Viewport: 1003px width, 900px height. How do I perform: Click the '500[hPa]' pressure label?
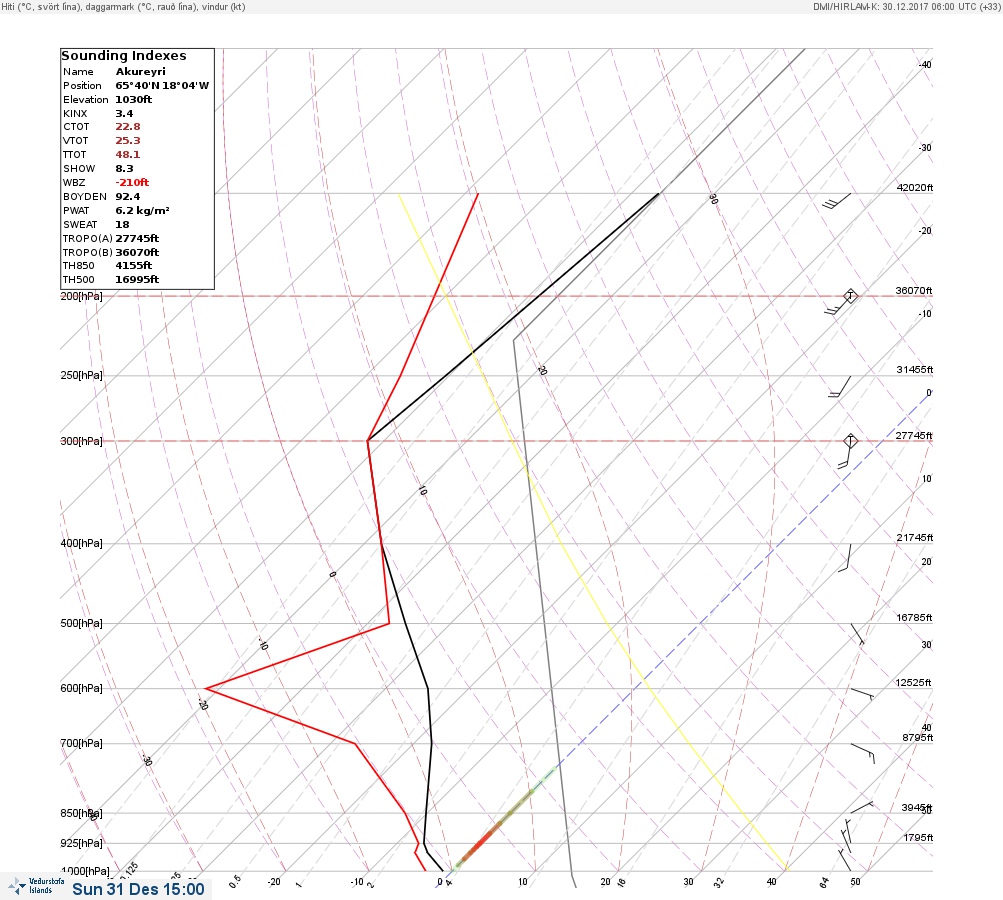coord(81,623)
